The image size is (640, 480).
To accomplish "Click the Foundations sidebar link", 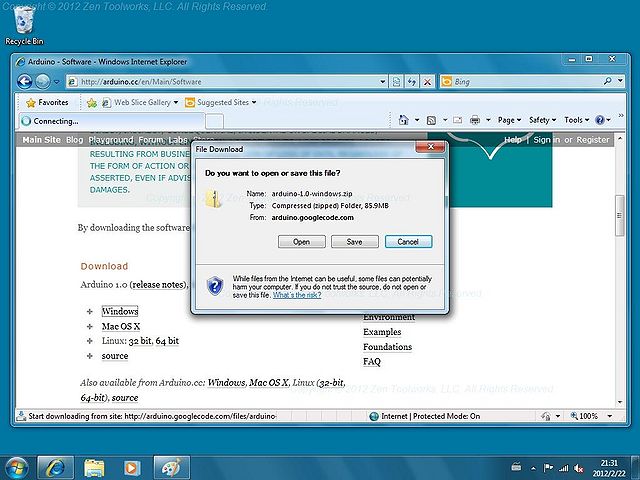I will (387, 347).
